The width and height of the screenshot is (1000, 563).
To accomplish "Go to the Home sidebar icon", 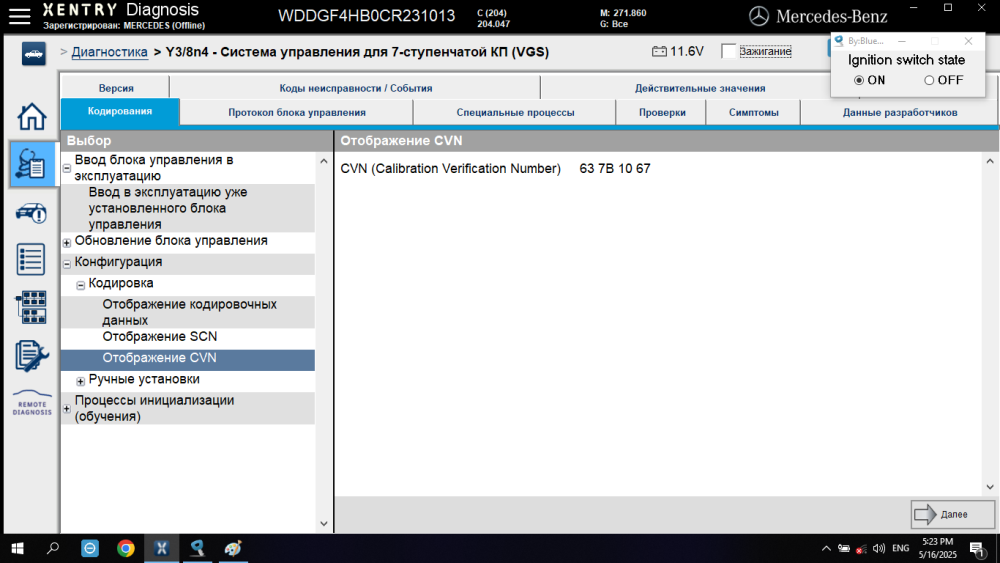I will (31, 117).
